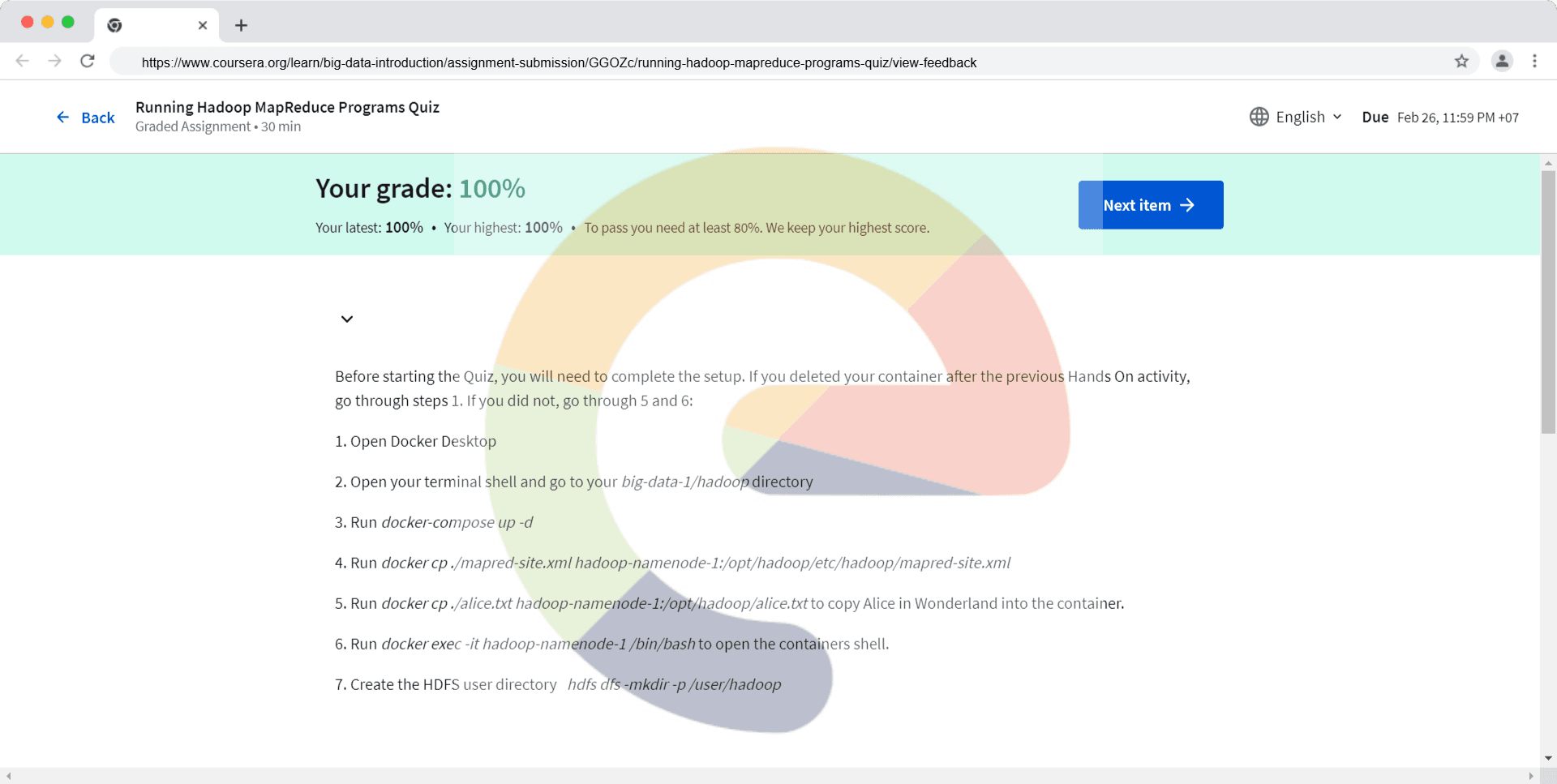Click the browser forward arrow

pos(54,61)
